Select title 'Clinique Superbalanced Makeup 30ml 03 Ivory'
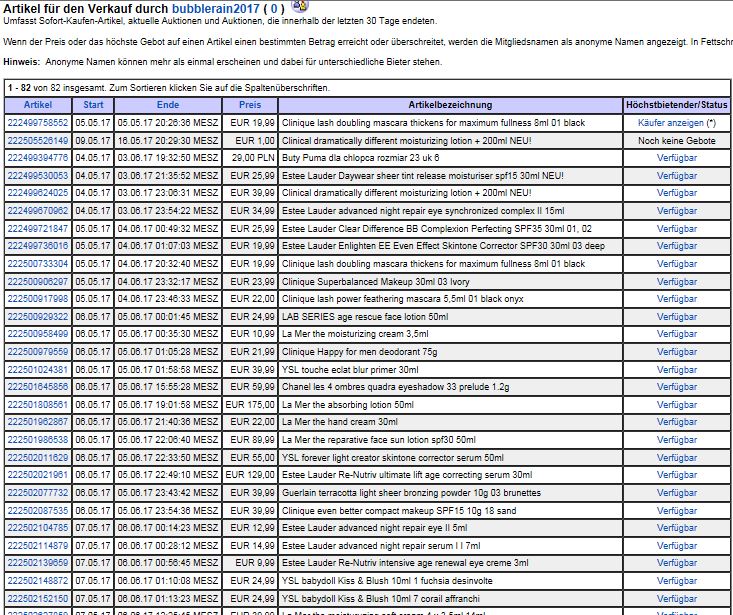The width and height of the screenshot is (733, 615). click(x=375, y=281)
